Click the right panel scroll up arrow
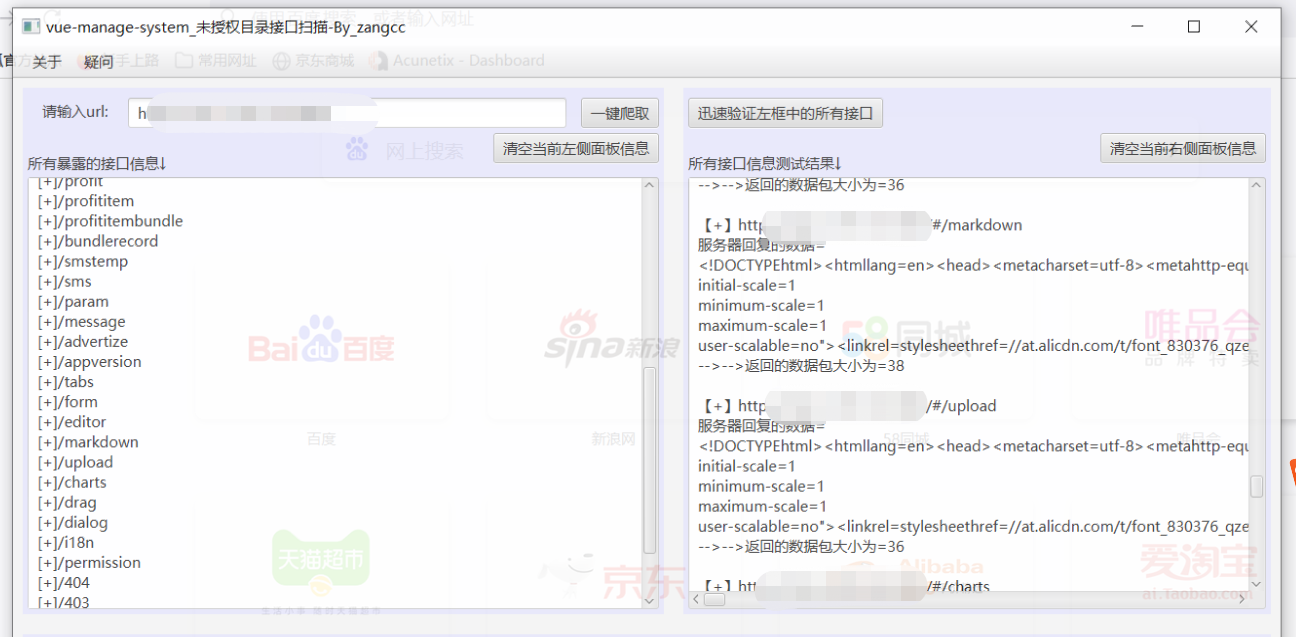Viewport: 1296px width, 637px height. tap(1257, 186)
